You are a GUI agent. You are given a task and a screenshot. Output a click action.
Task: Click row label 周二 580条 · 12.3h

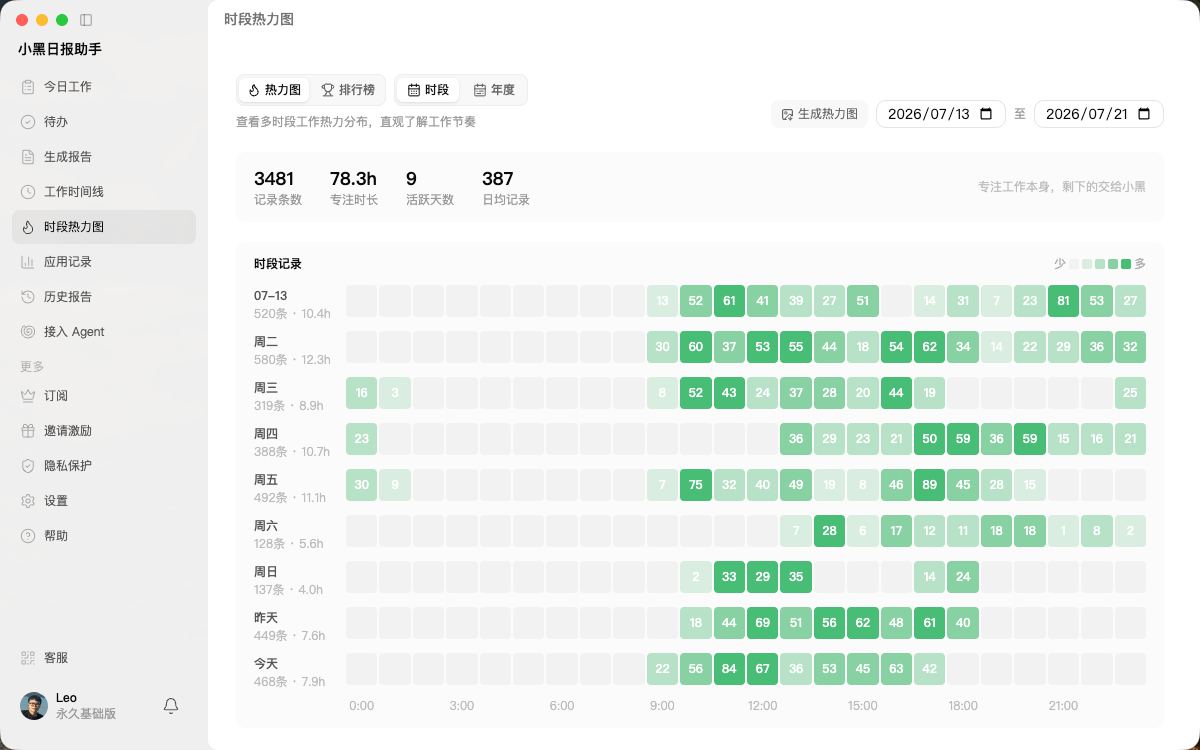[292, 350]
